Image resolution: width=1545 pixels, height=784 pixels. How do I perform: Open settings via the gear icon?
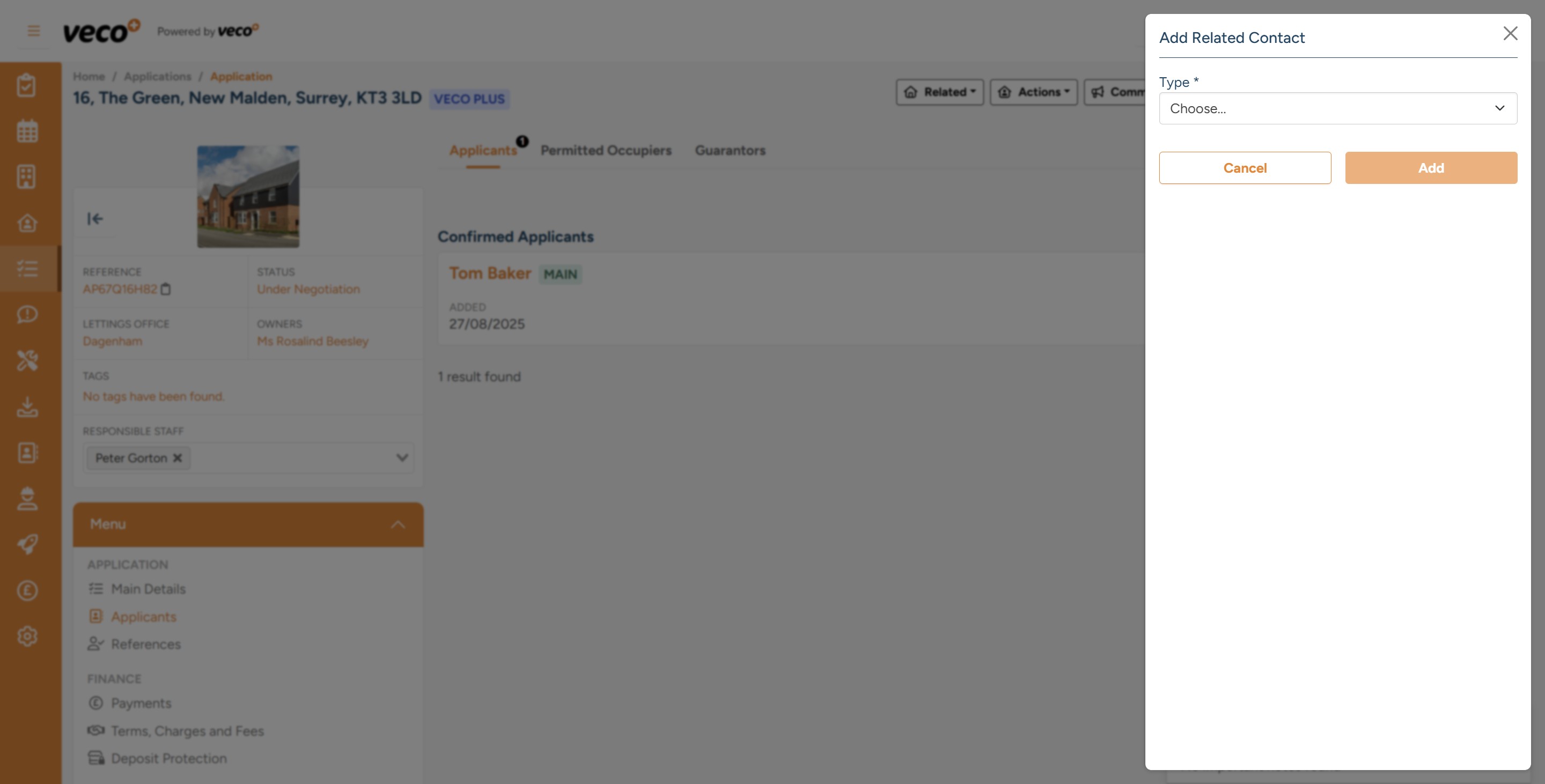click(27, 637)
